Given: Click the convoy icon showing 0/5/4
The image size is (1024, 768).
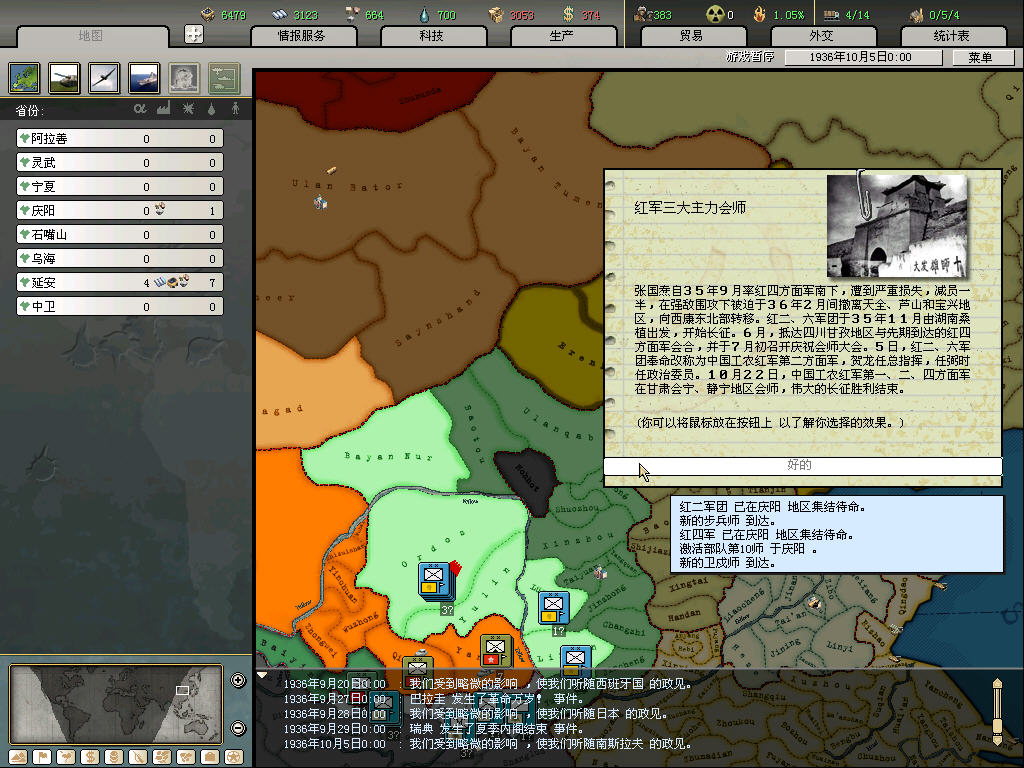Looking at the screenshot, I should [x=917, y=14].
